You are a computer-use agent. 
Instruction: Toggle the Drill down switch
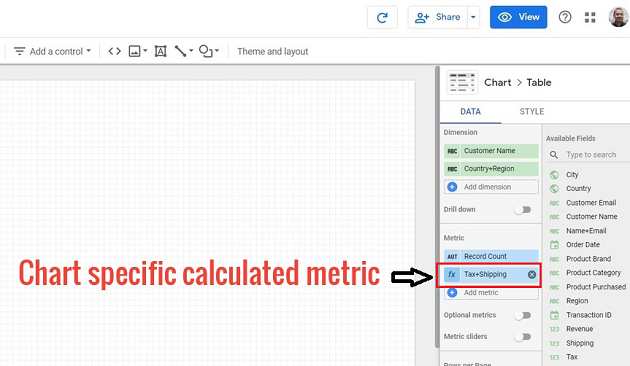[523, 210]
